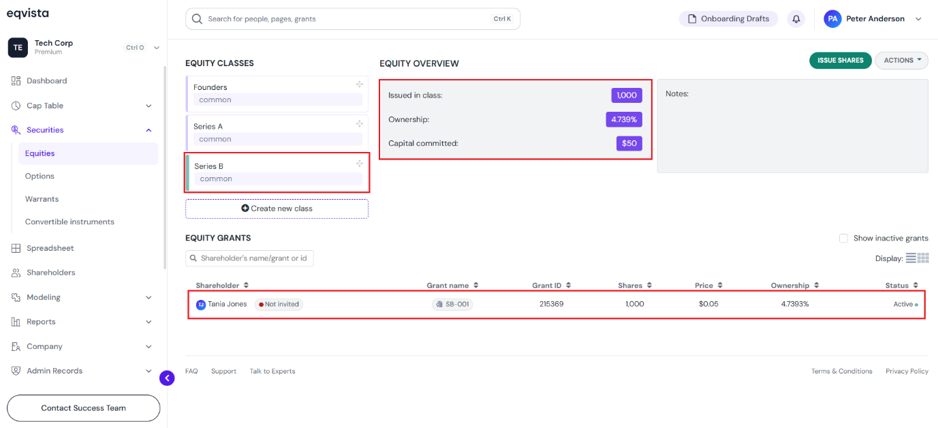Viewport: 938px width, 428px height.
Task: Open Privacy Policy link
Action: [907, 372]
